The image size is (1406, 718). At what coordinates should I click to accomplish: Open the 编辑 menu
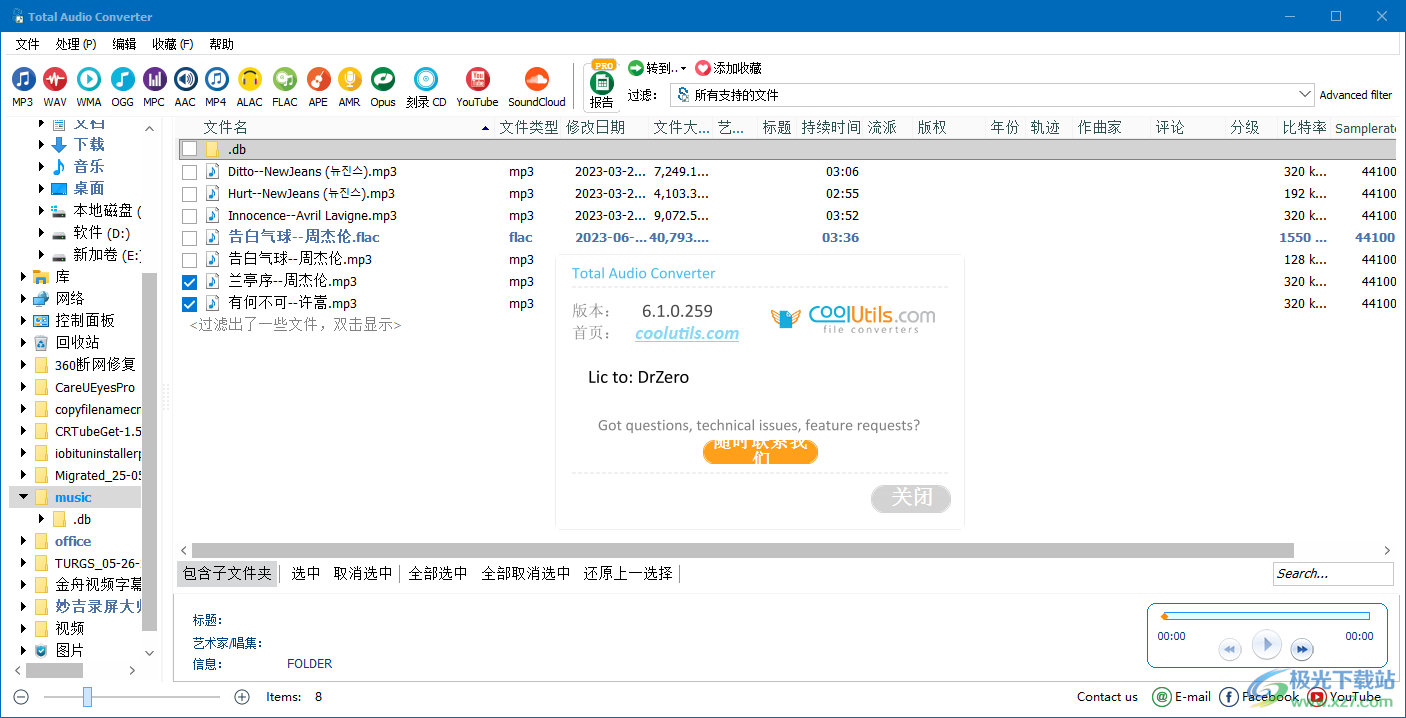pos(124,44)
